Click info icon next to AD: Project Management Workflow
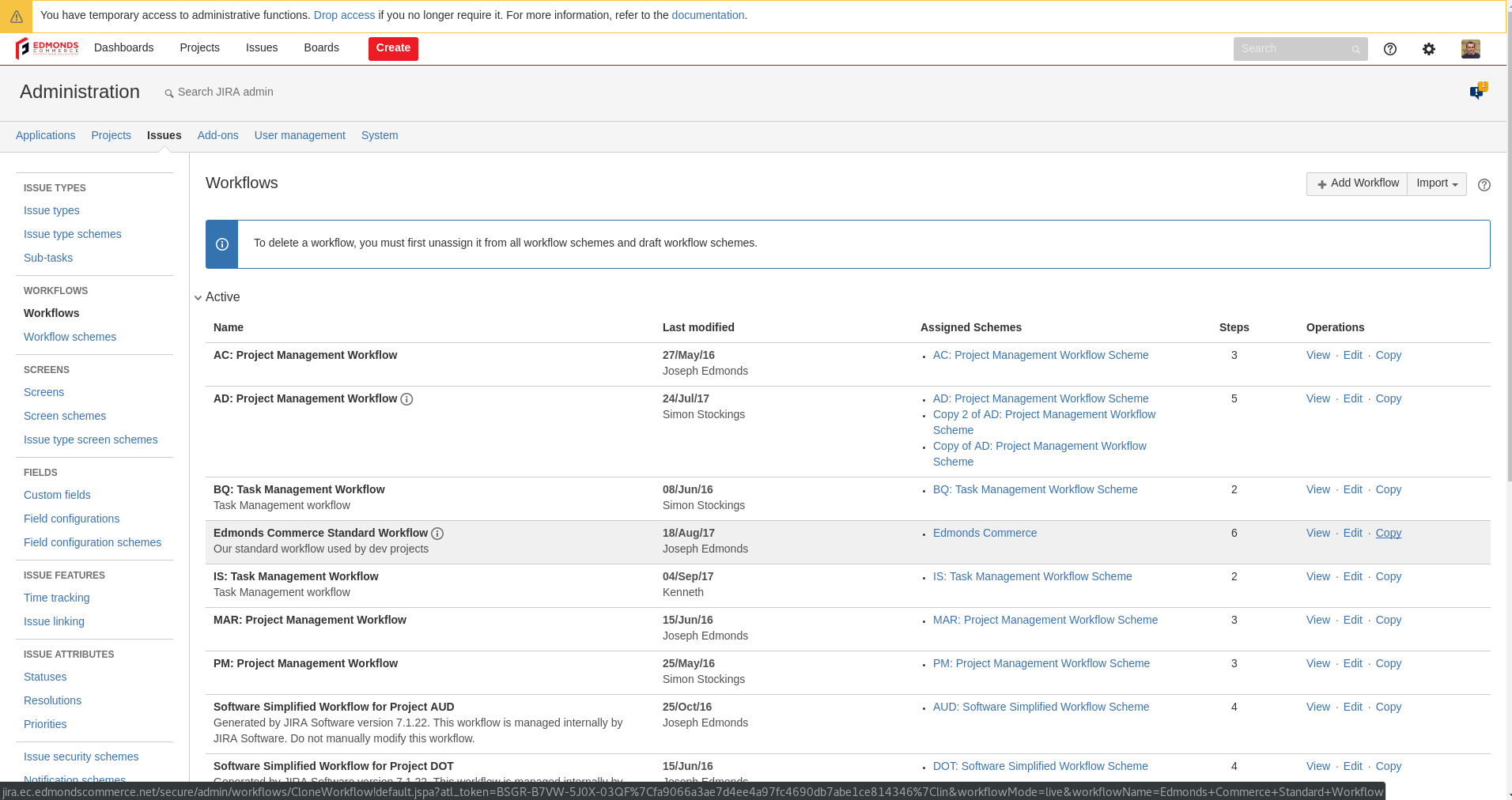The width and height of the screenshot is (1512, 800). click(x=406, y=399)
